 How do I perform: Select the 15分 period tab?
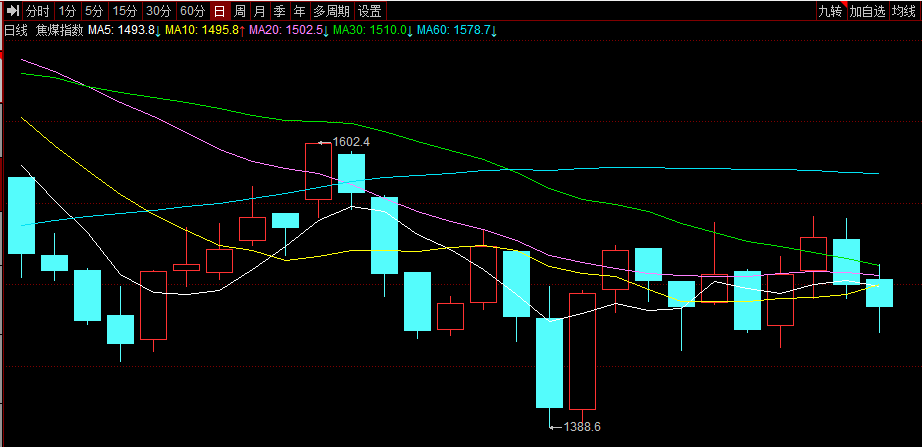(125, 11)
